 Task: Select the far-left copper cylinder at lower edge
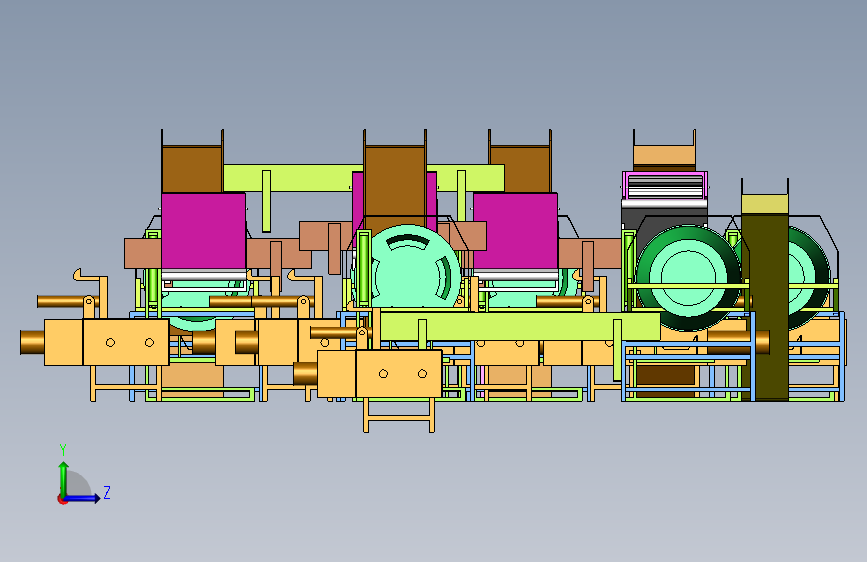click(32, 342)
